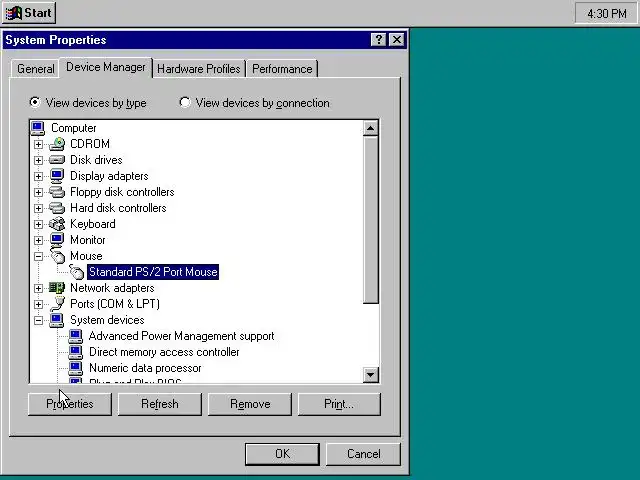Click the Network adapters card icon
This screenshot has height=480, width=640.
coord(57,288)
